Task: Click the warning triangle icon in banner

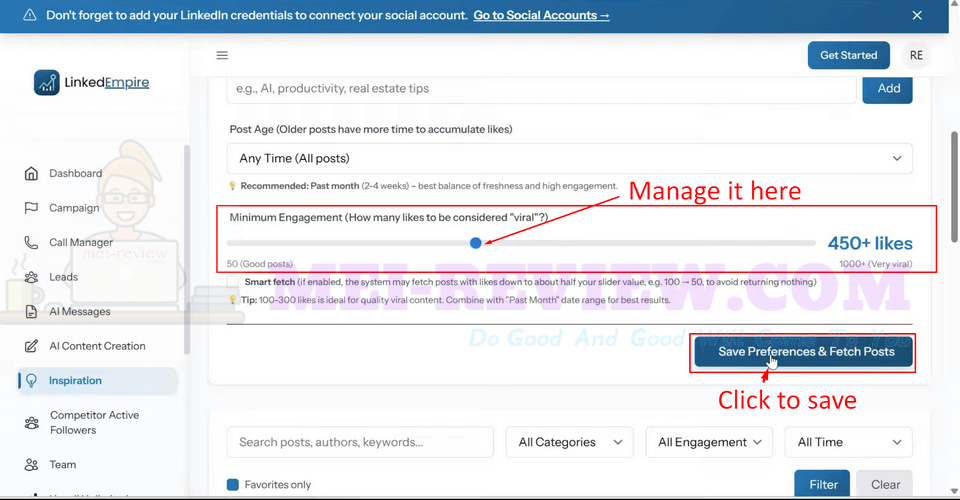Action: pyautogui.click(x=29, y=15)
